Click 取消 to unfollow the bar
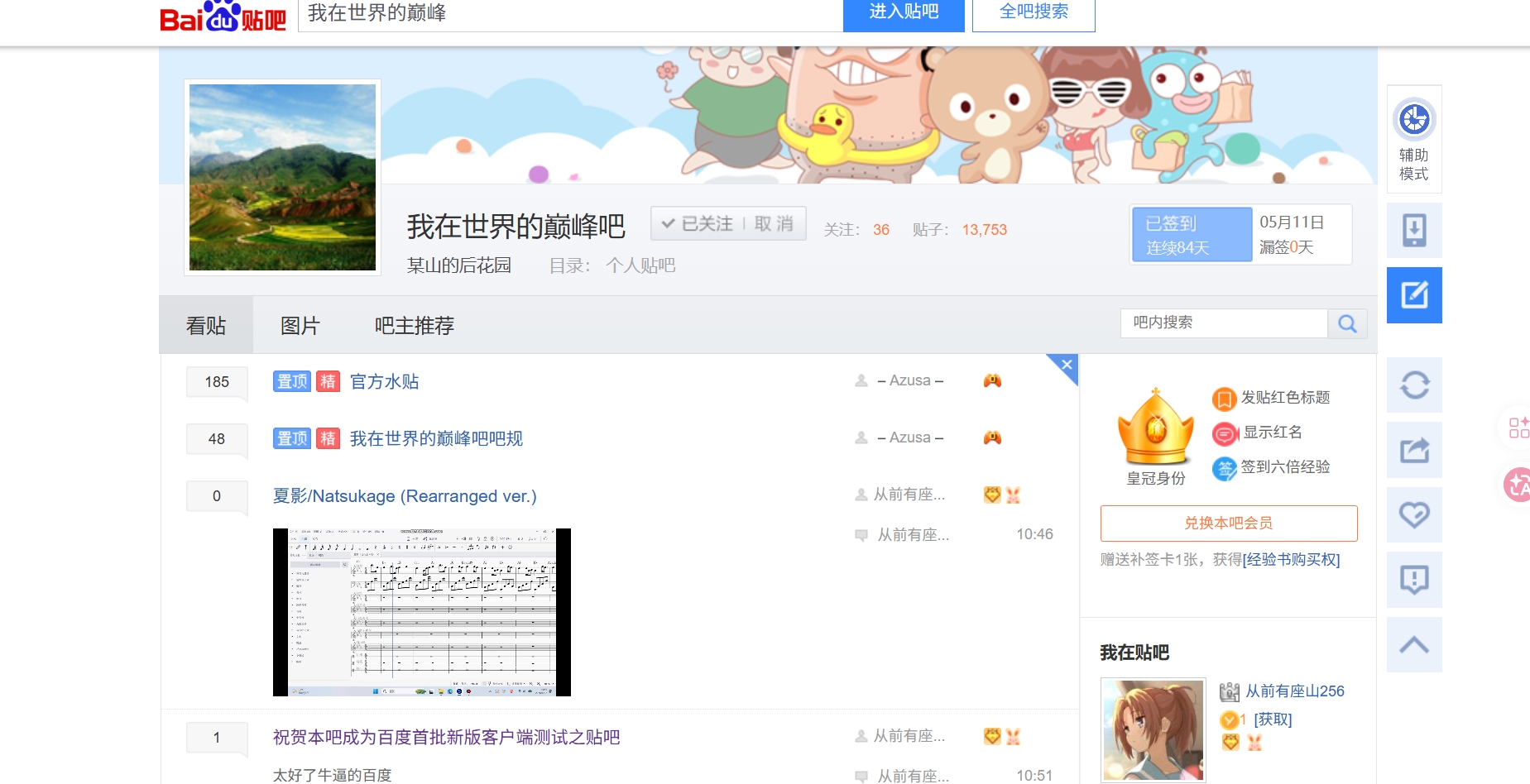This screenshot has width=1530, height=784. (775, 224)
